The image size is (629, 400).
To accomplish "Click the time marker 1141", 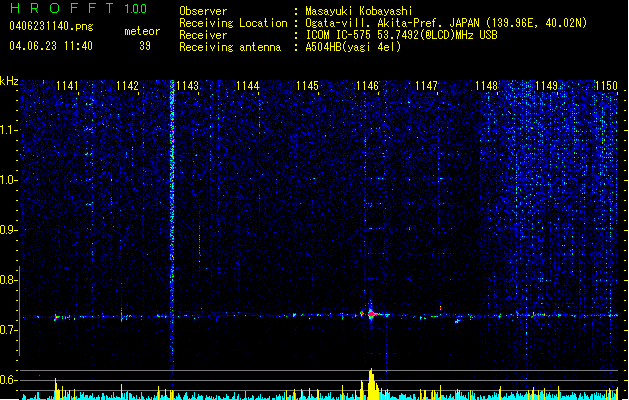I will [x=67, y=86].
